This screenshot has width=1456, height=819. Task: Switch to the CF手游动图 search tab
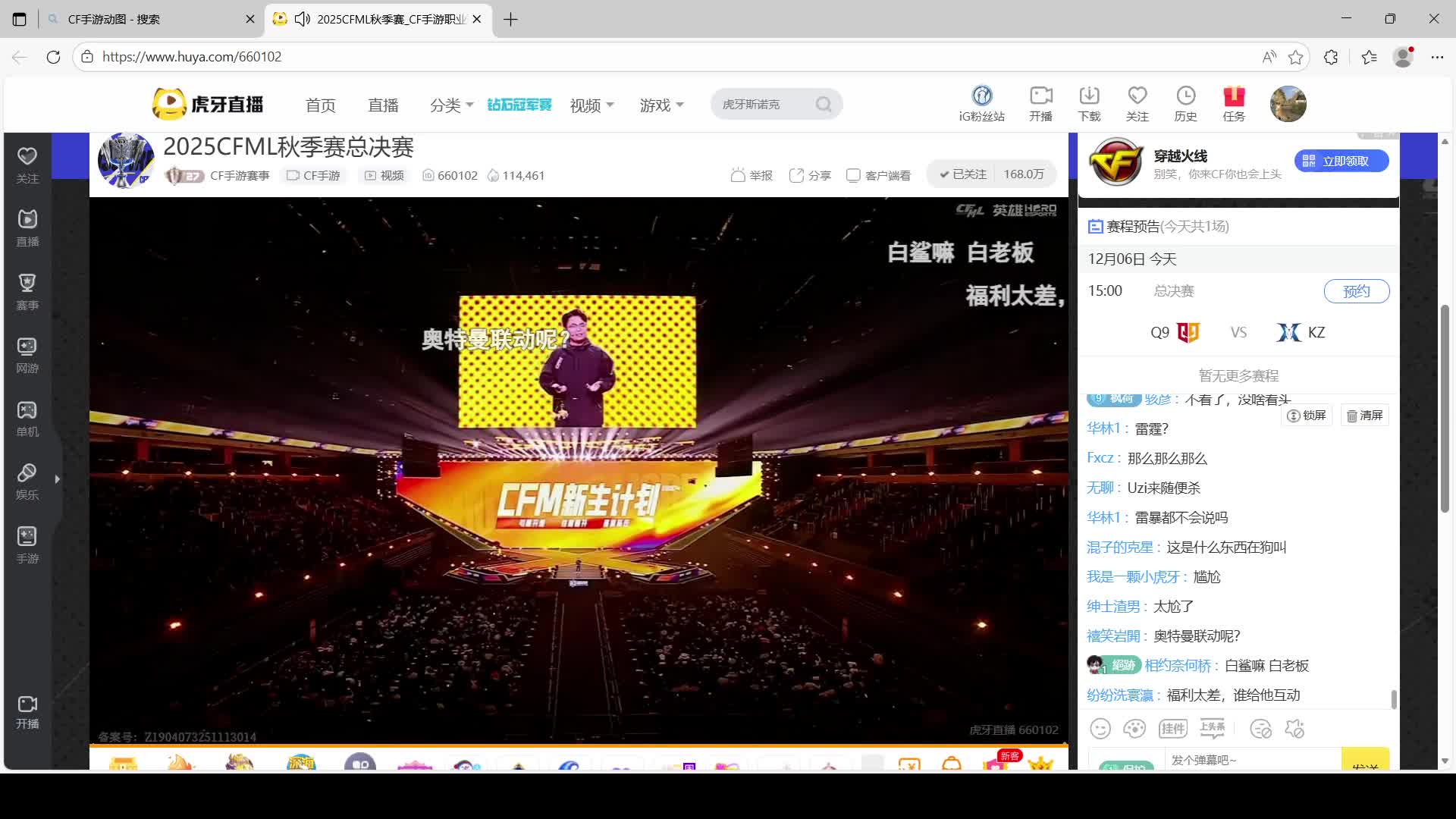(144, 19)
